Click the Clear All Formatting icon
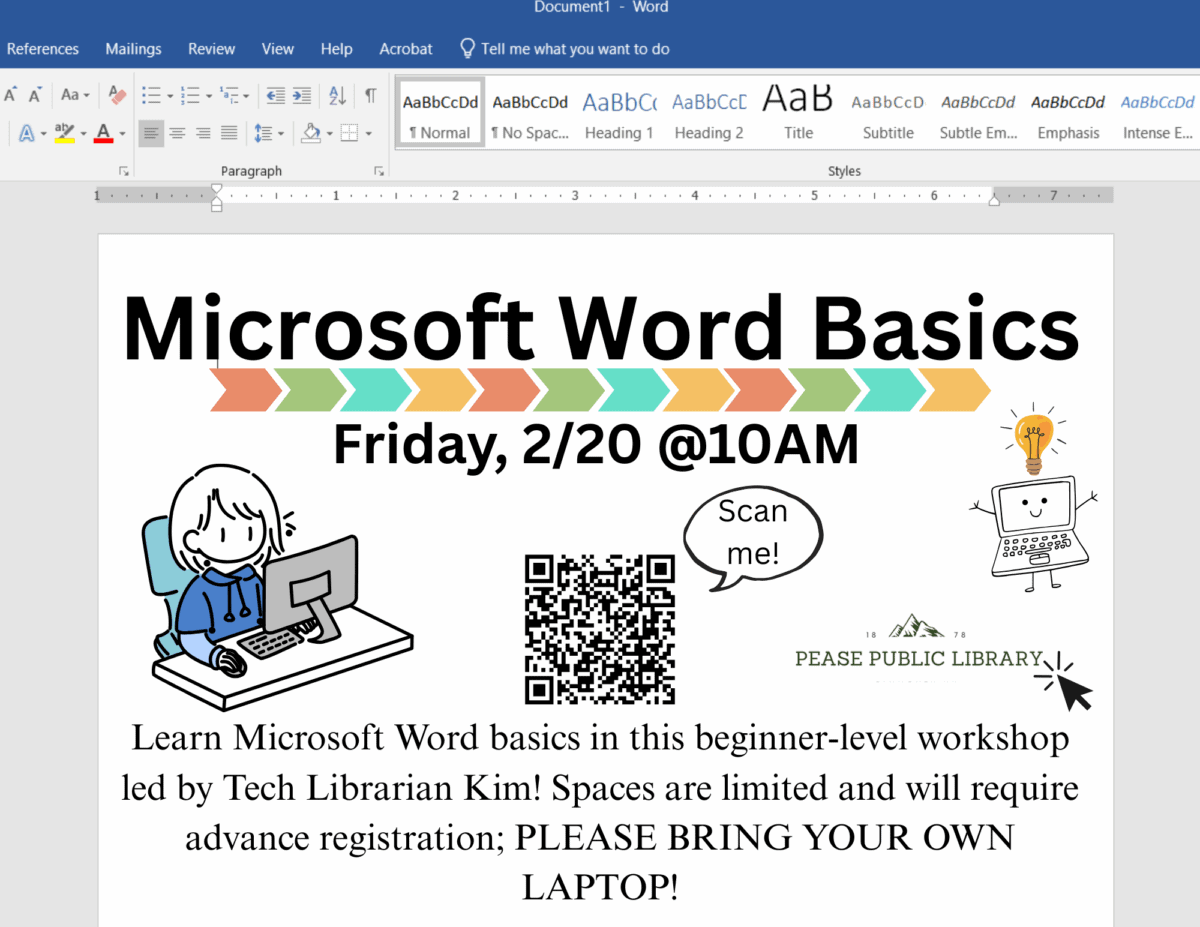Viewport: 1200px width, 927px height. coord(116,94)
